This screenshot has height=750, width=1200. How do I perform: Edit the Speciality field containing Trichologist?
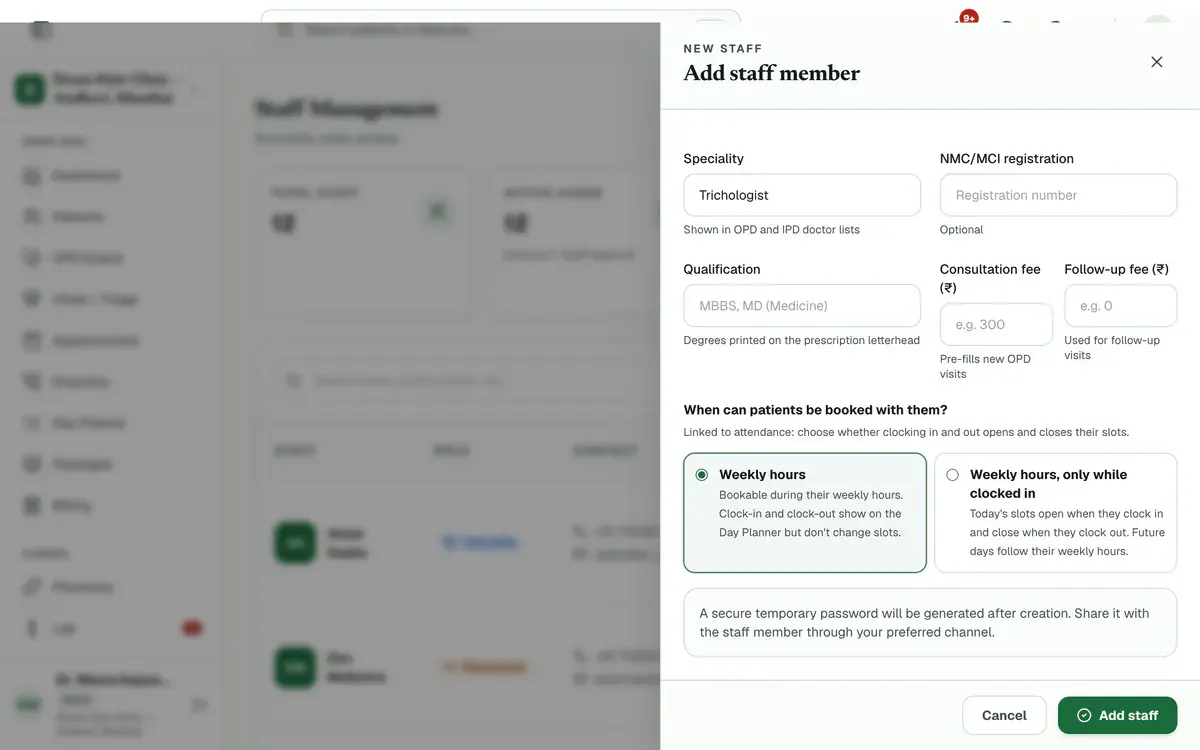tap(802, 195)
